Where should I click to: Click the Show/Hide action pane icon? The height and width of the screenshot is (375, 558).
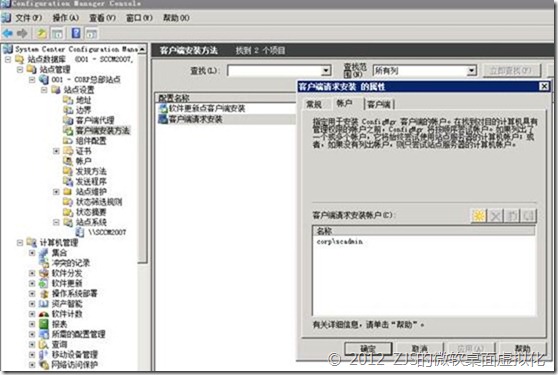[91, 34]
